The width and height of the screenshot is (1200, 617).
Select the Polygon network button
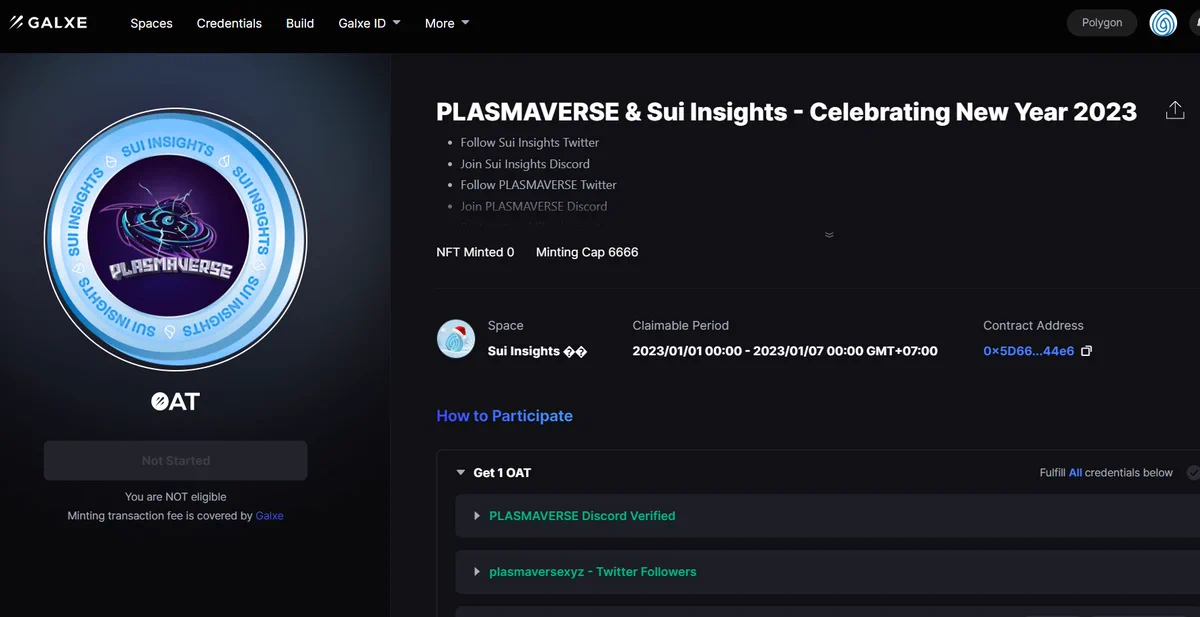pos(1102,23)
